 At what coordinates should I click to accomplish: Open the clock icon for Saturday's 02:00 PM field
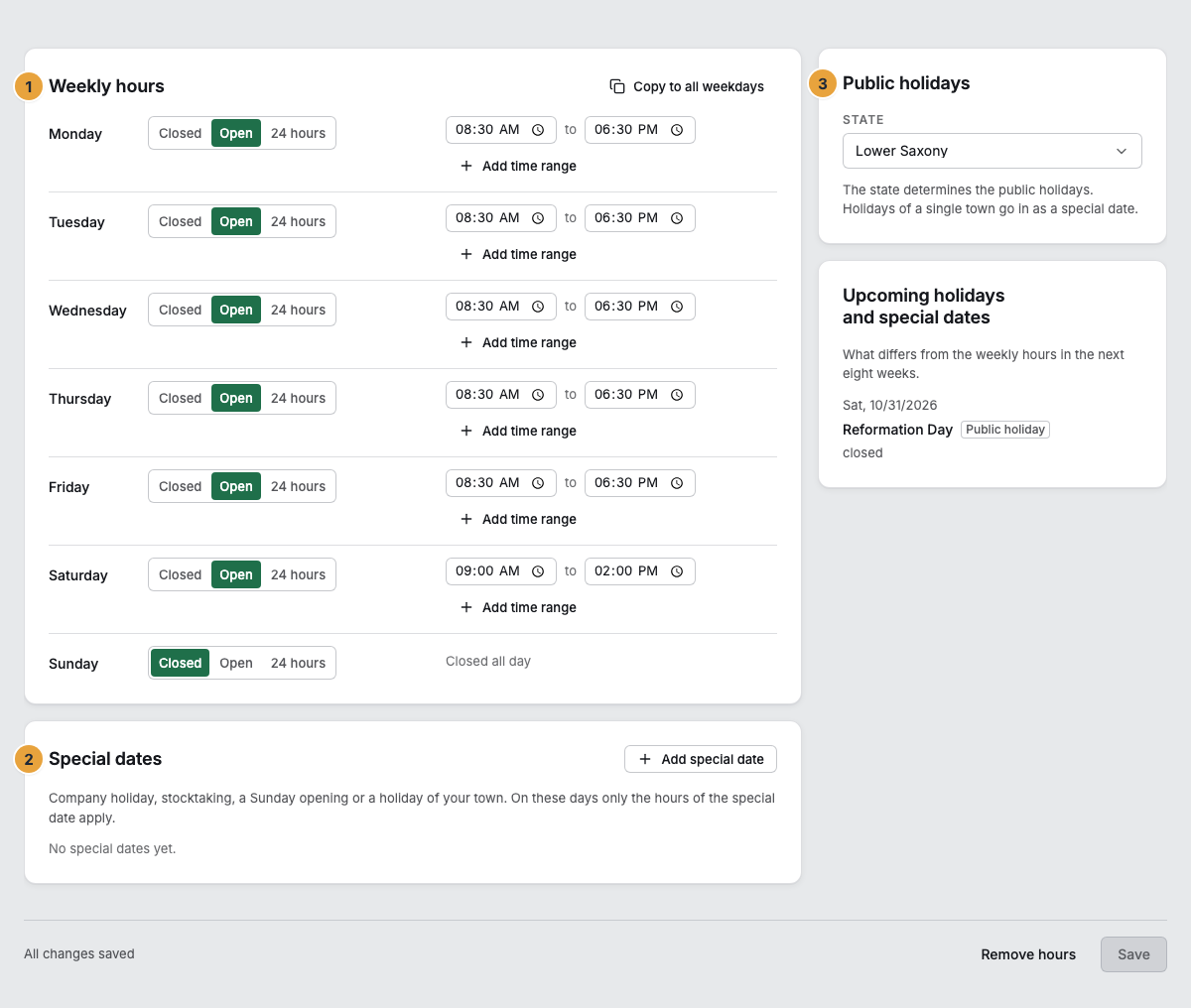pos(677,571)
